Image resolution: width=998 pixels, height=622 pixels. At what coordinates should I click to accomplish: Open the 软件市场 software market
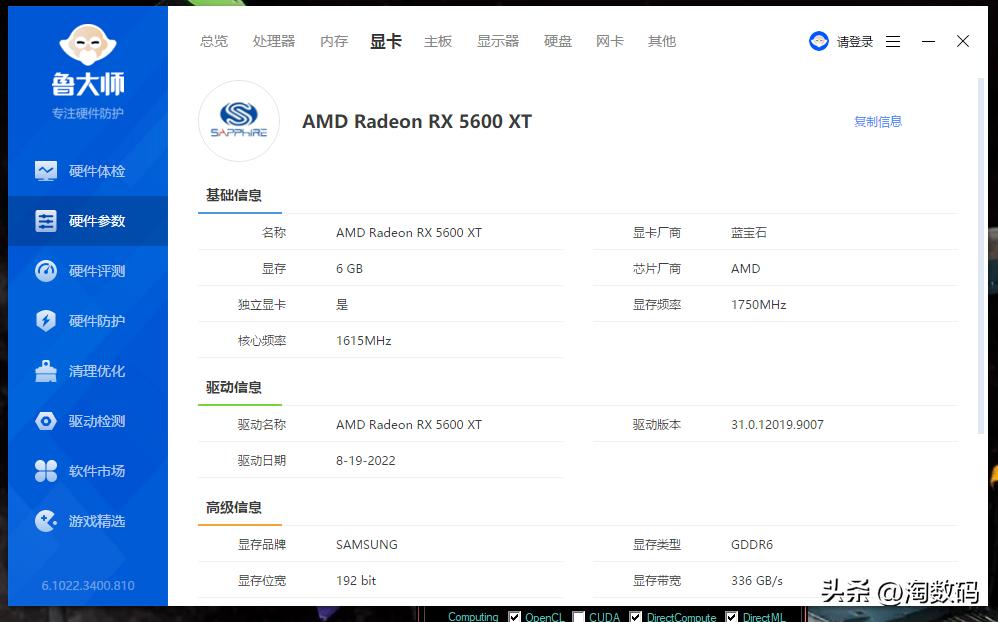(87, 471)
